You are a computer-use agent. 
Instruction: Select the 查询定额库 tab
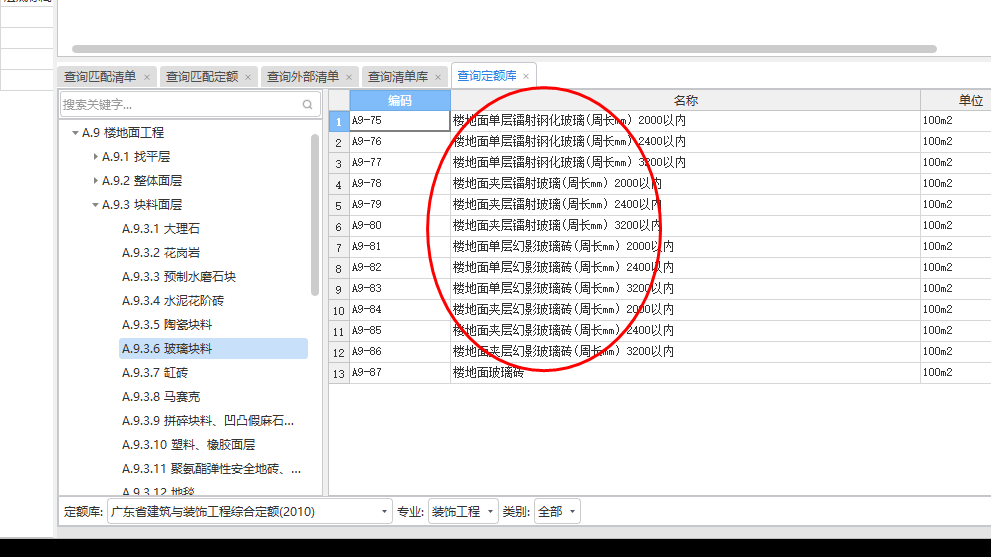pos(487,76)
